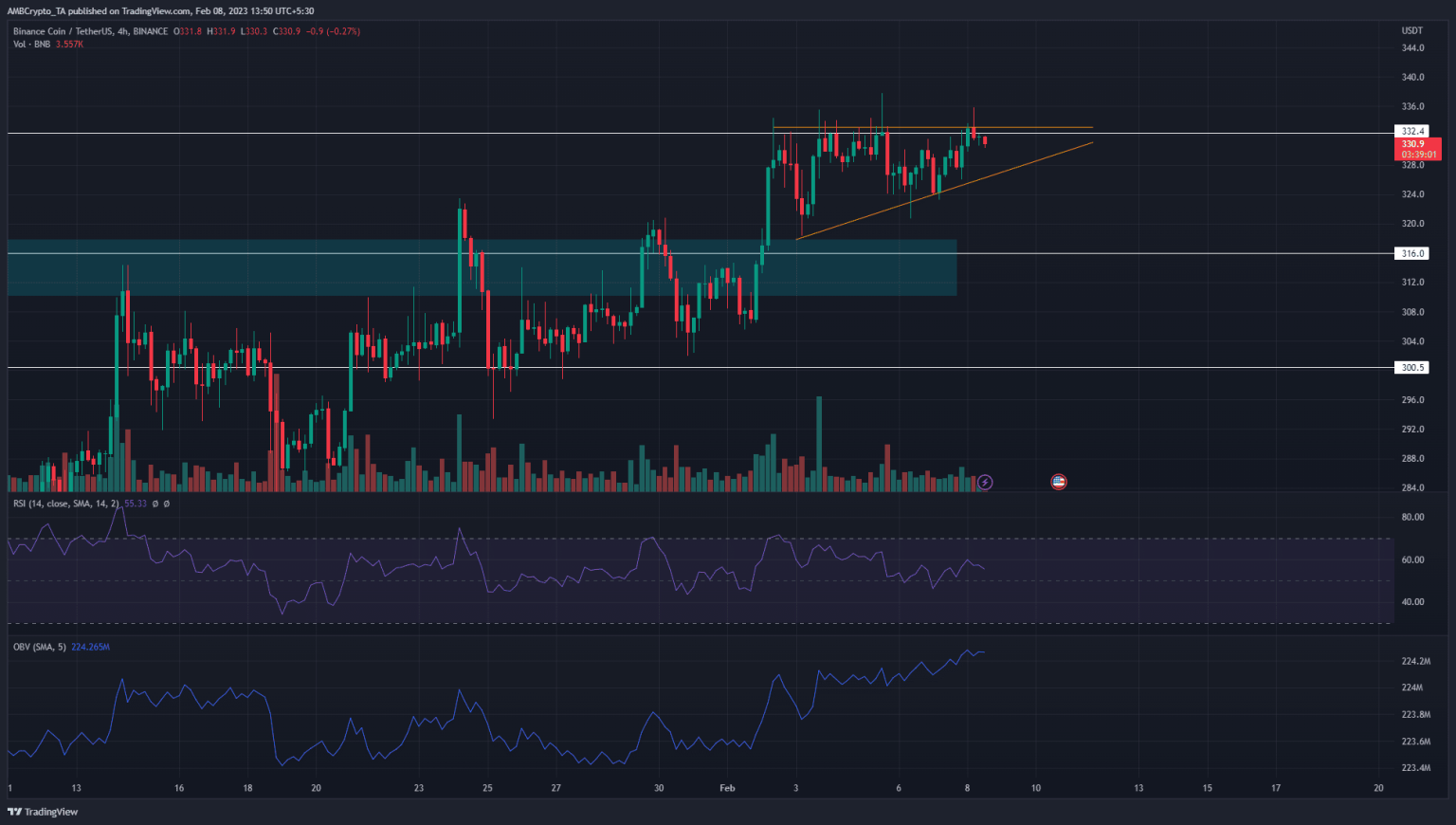Click the red 330.9 current price label
The width and height of the screenshot is (1456, 825).
(x=1413, y=144)
